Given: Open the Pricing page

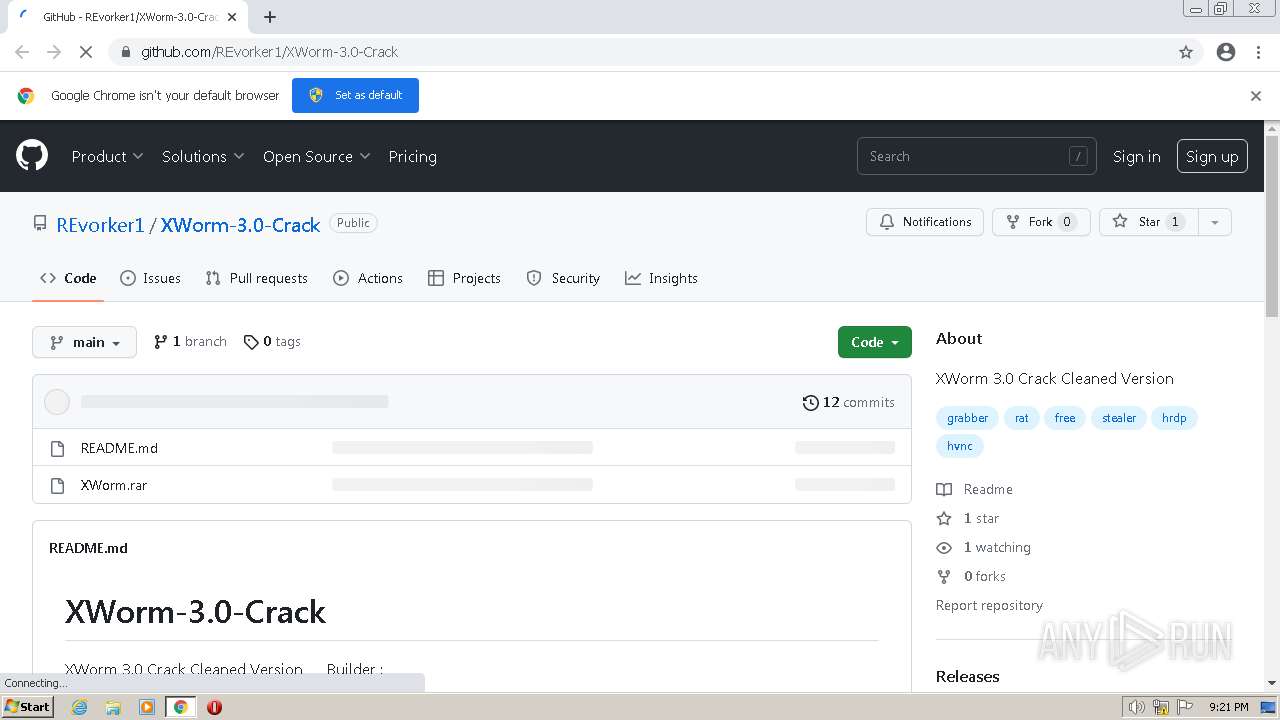Looking at the screenshot, I should (412, 156).
